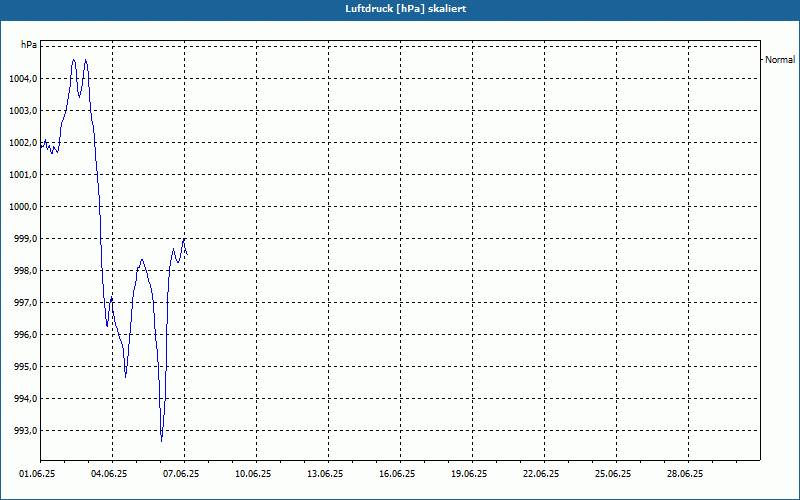800x500 pixels.
Task: Click the 04.06.25 date label
Action: [109, 474]
